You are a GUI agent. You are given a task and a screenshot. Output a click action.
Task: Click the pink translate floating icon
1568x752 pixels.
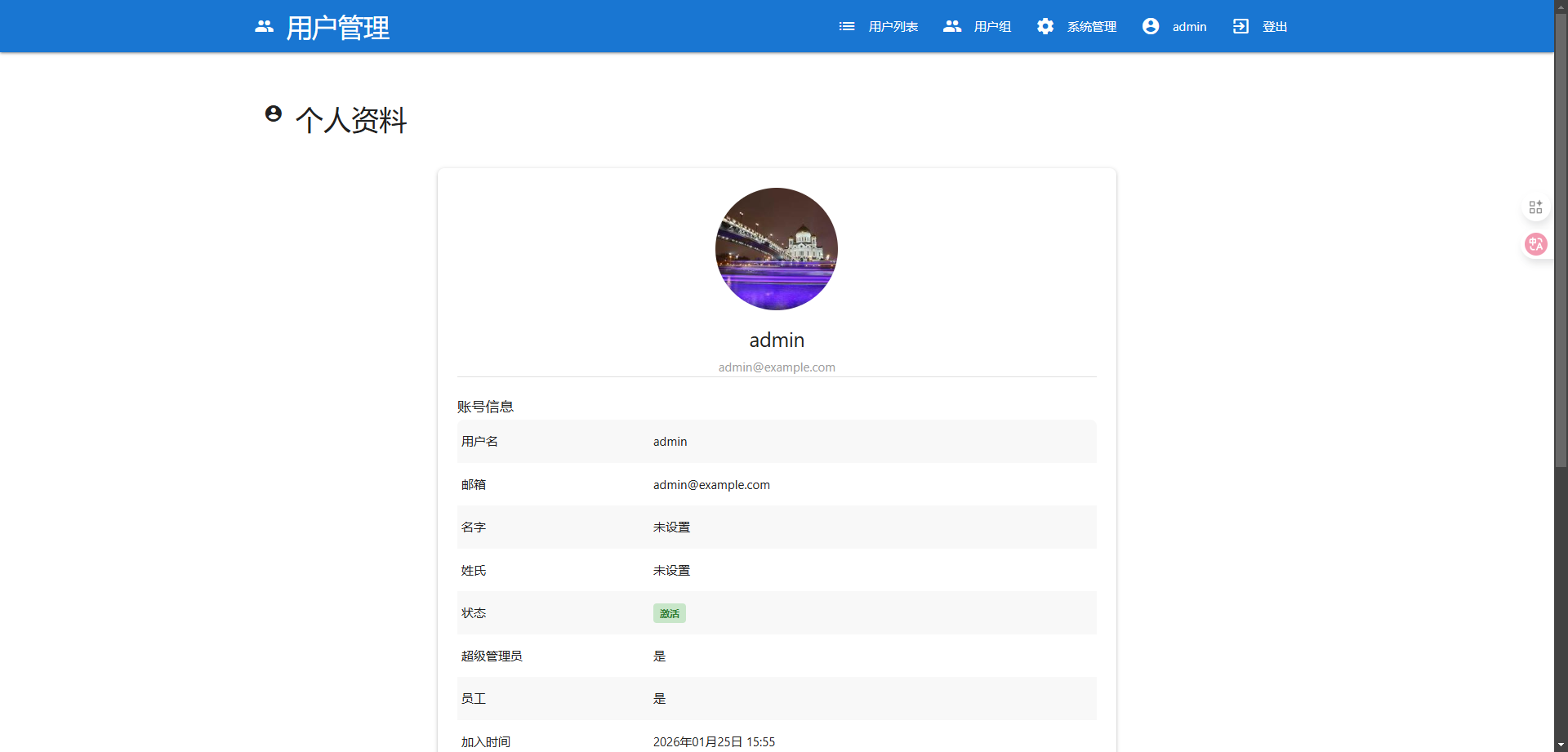pos(1535,244)
